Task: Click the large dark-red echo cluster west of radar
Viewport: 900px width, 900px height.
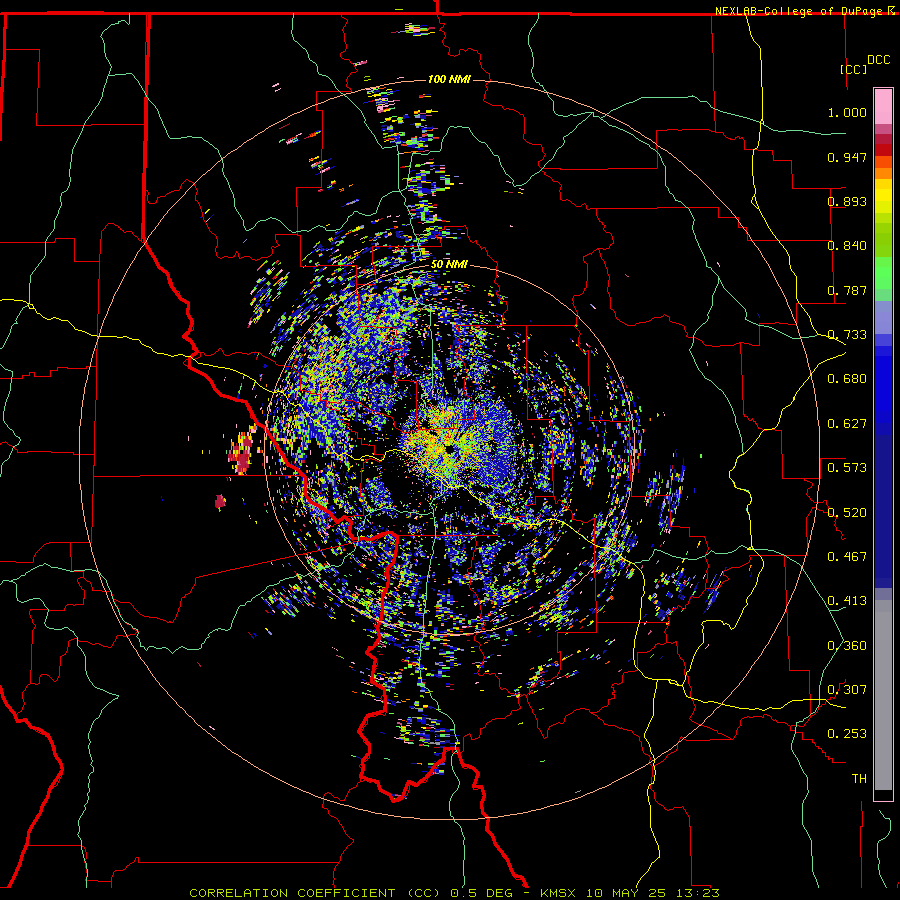Action: (243, 452)
